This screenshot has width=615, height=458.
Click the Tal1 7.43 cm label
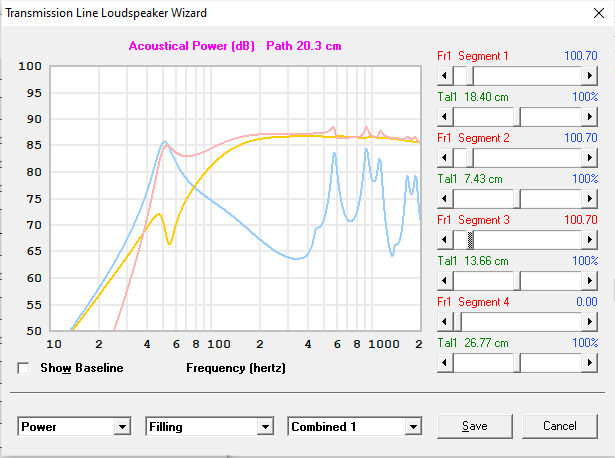coord(470,179)
